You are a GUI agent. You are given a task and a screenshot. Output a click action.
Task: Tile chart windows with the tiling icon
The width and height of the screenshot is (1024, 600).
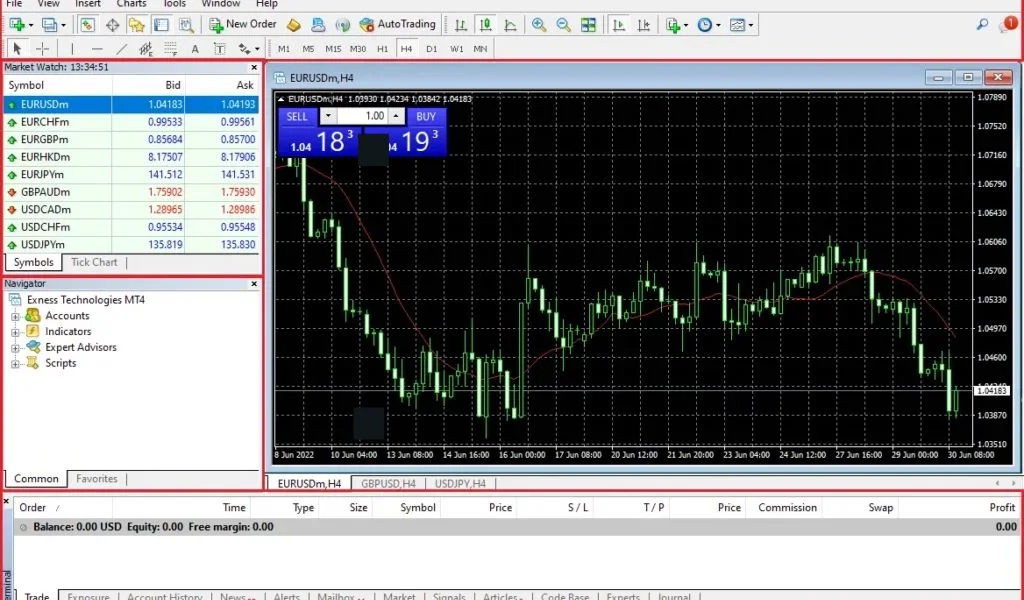pyautogui.click(x=588, y=24)
